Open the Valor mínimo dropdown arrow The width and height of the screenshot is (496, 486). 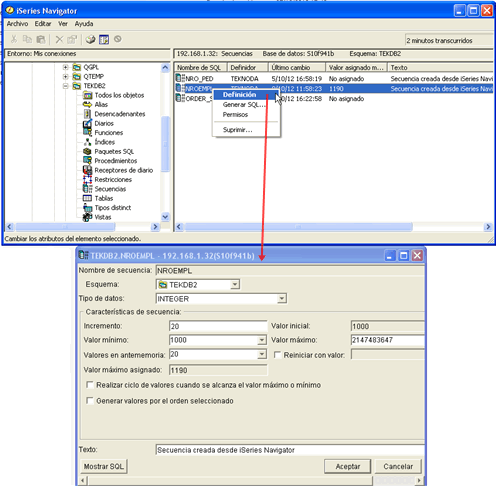(262, 340)
